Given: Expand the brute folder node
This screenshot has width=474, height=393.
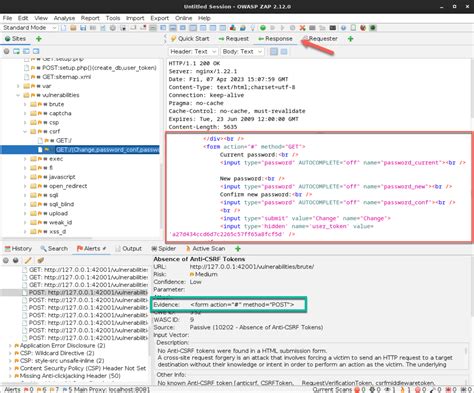Looking at the screenshot, I should pyautogui.click(x=25, y=104).
